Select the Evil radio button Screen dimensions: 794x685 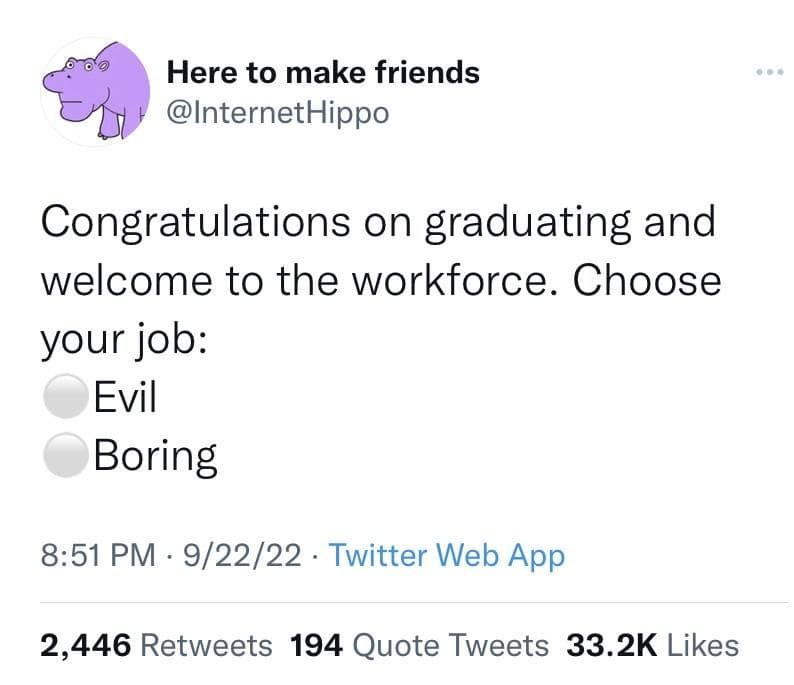[x=64, y=399]
